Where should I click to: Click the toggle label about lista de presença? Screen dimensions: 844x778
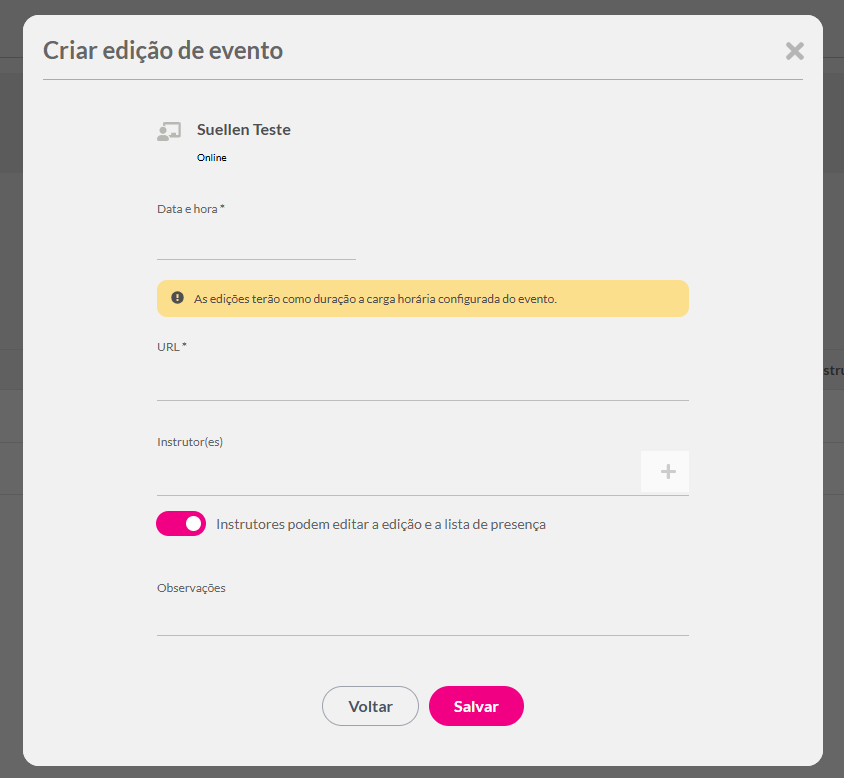coord(381,524)
